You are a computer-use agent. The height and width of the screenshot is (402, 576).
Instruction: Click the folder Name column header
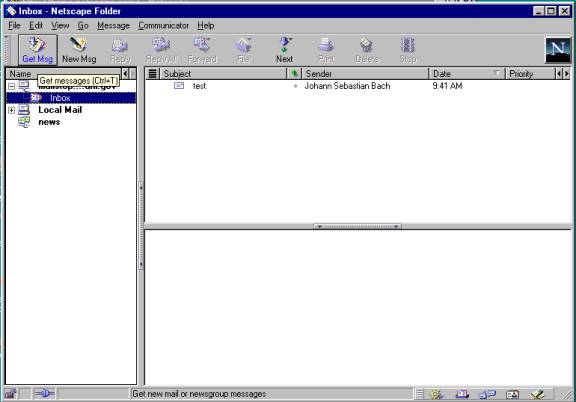point(63,74)
